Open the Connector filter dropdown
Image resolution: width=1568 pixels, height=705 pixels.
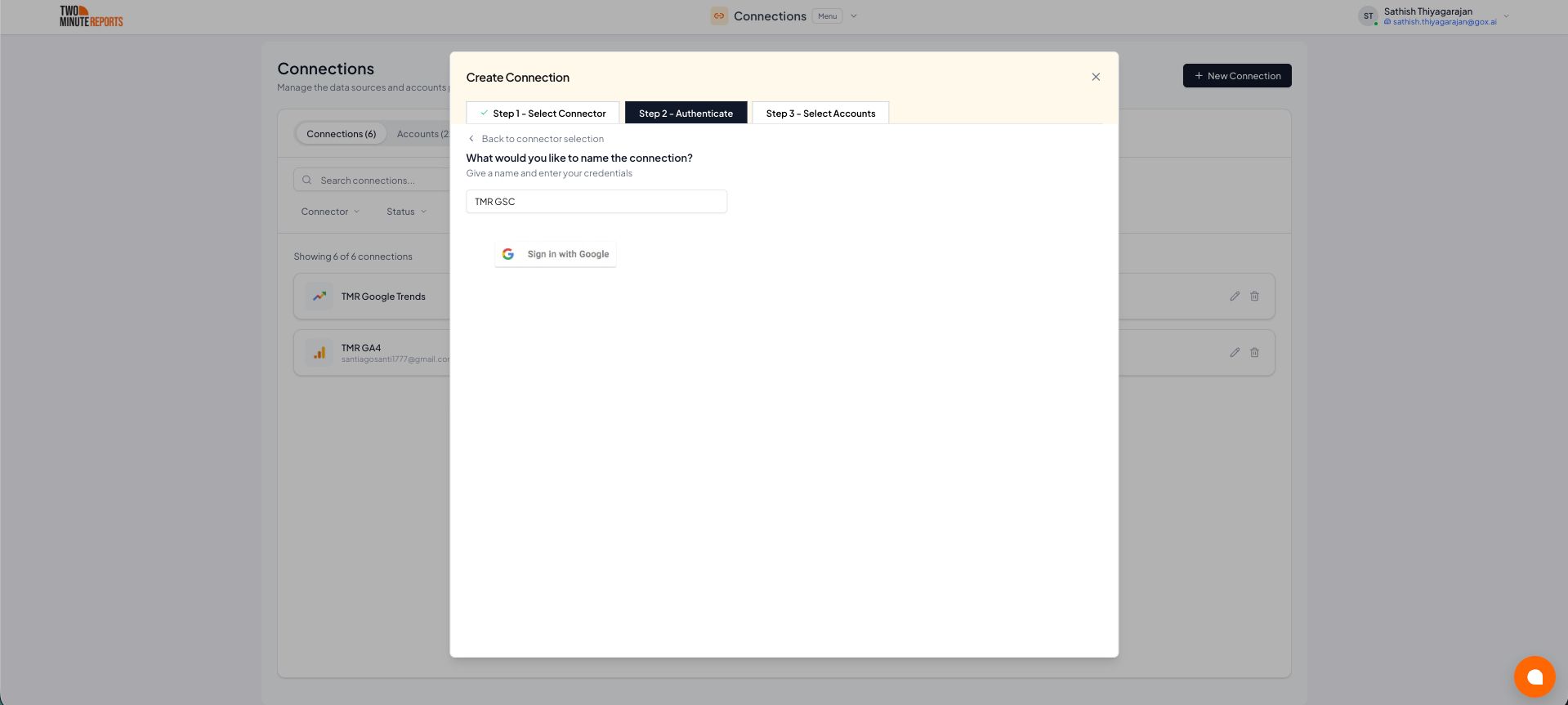click(x=330, y=212)
